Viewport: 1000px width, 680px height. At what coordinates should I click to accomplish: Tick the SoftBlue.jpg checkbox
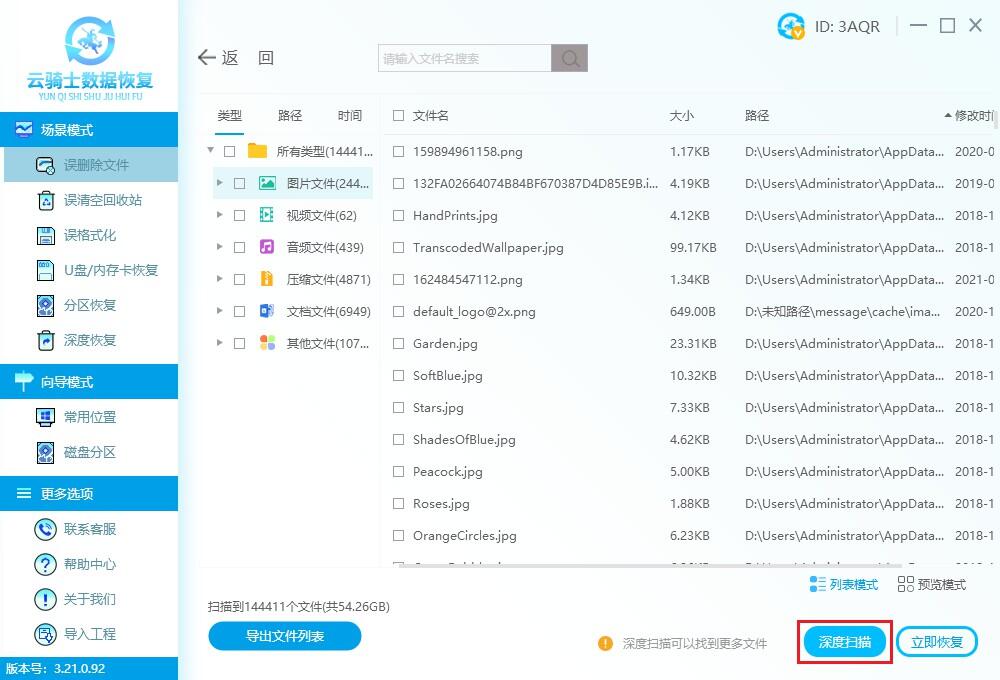pyautogui.click(x=399, y=376)
